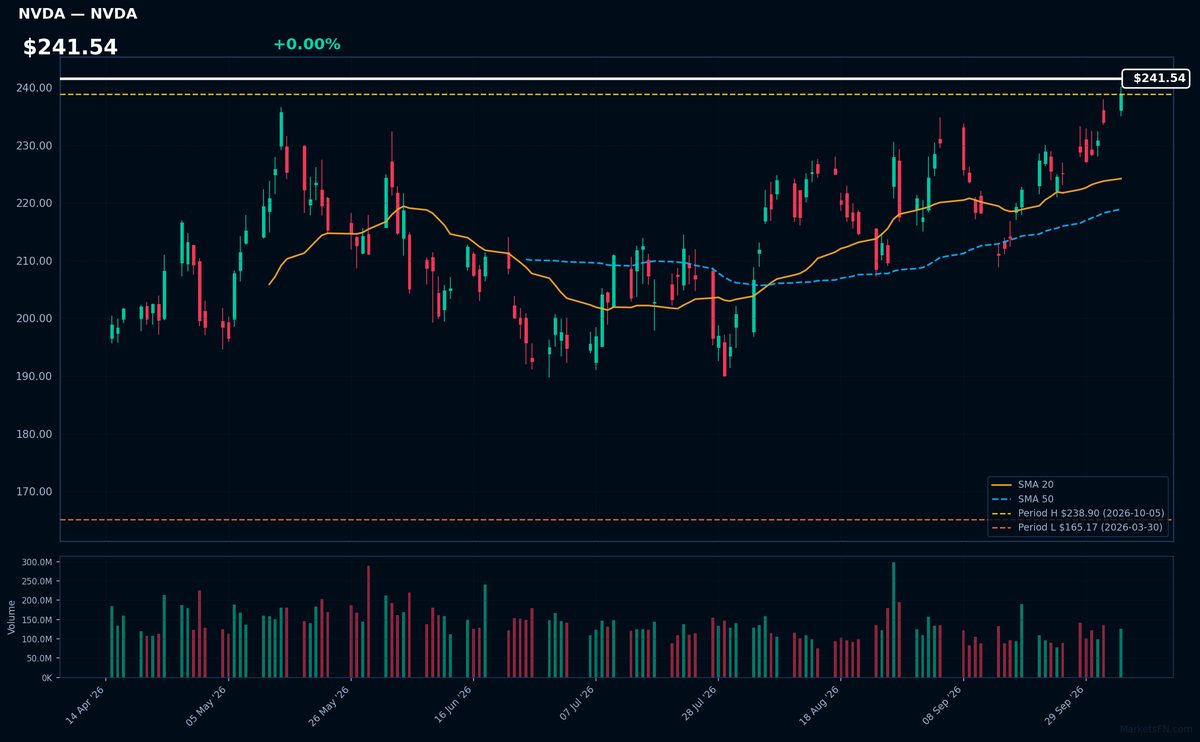This screenshot has width=1200, height=742.
Task: Click the 0K volume axis label
Action: click(47, 677)
